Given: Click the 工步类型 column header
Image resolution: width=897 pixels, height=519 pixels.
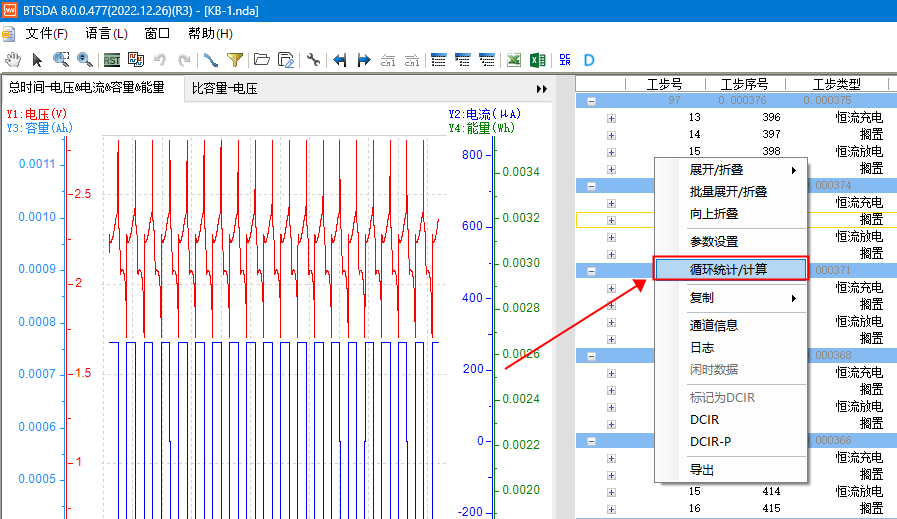Looking at the screenshot, I should tap(836, 84).
